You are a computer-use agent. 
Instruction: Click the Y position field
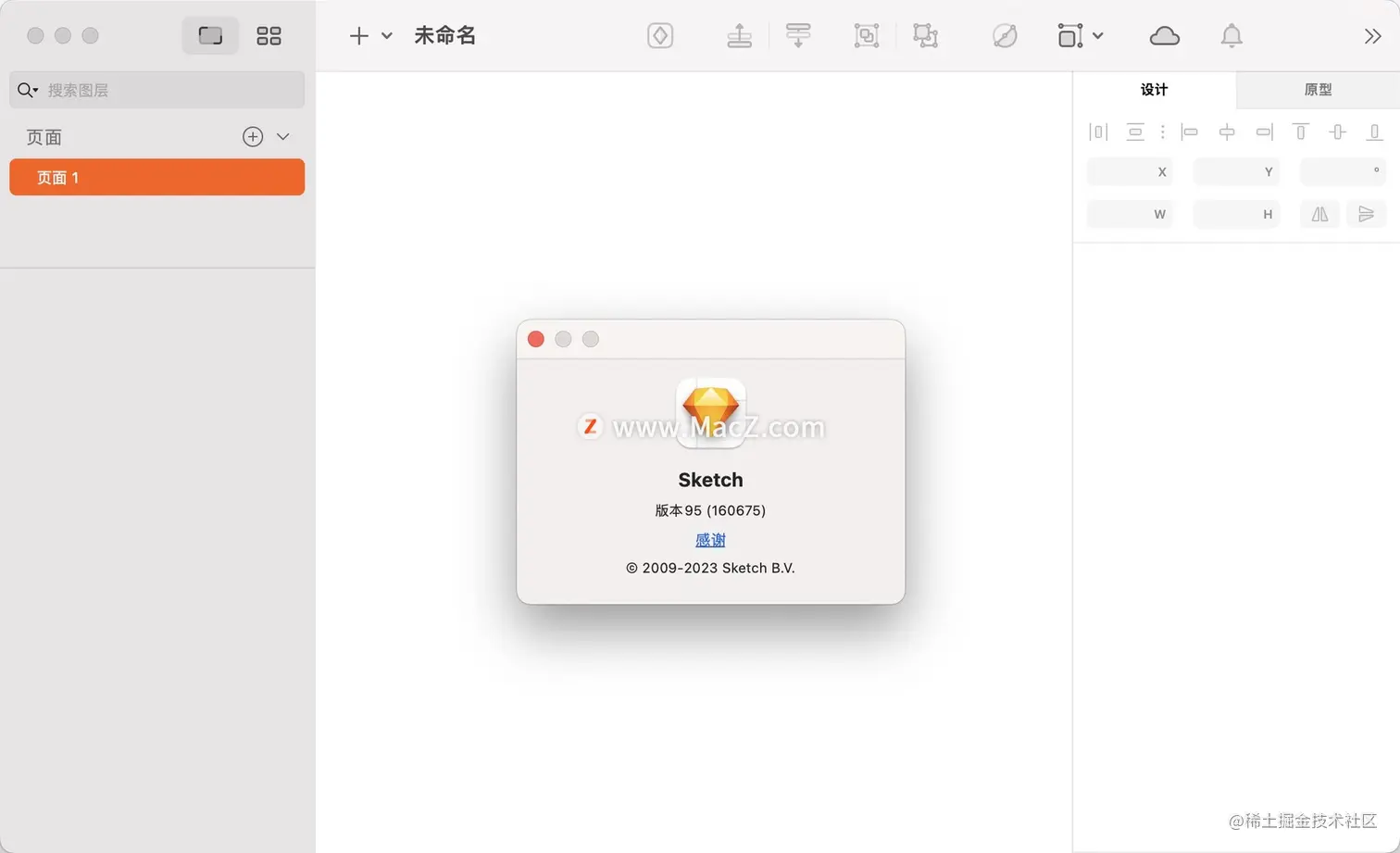pos(1236,171)
